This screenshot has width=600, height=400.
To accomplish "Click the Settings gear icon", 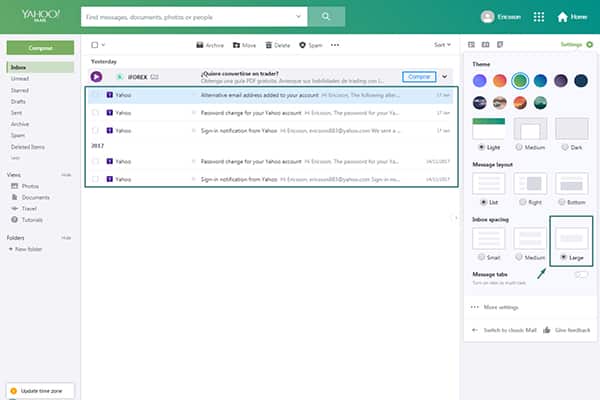I will click(590, 45).
